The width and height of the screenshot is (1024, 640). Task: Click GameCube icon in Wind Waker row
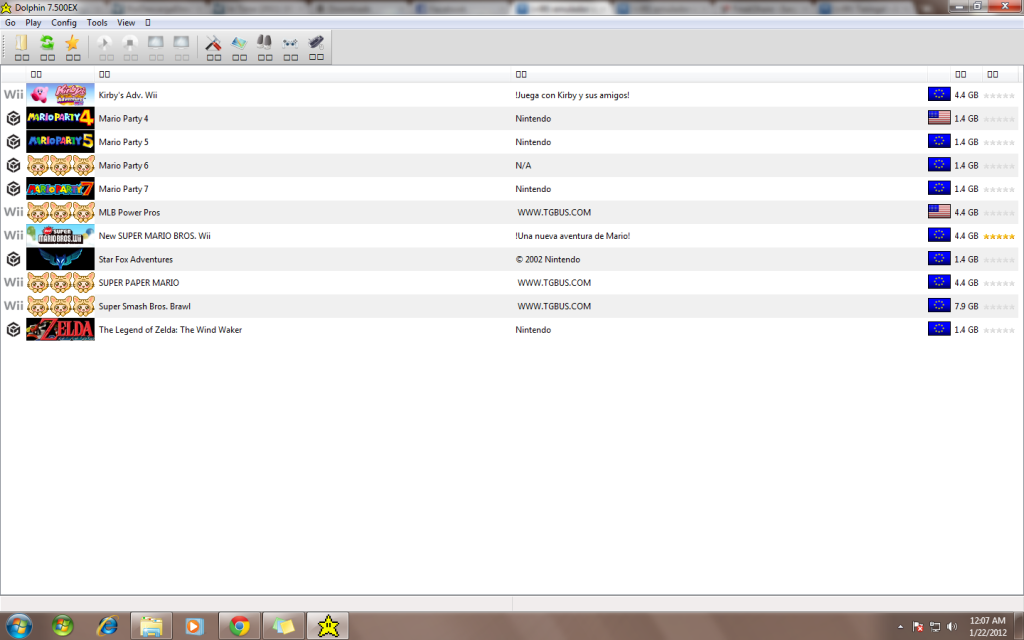13,330
